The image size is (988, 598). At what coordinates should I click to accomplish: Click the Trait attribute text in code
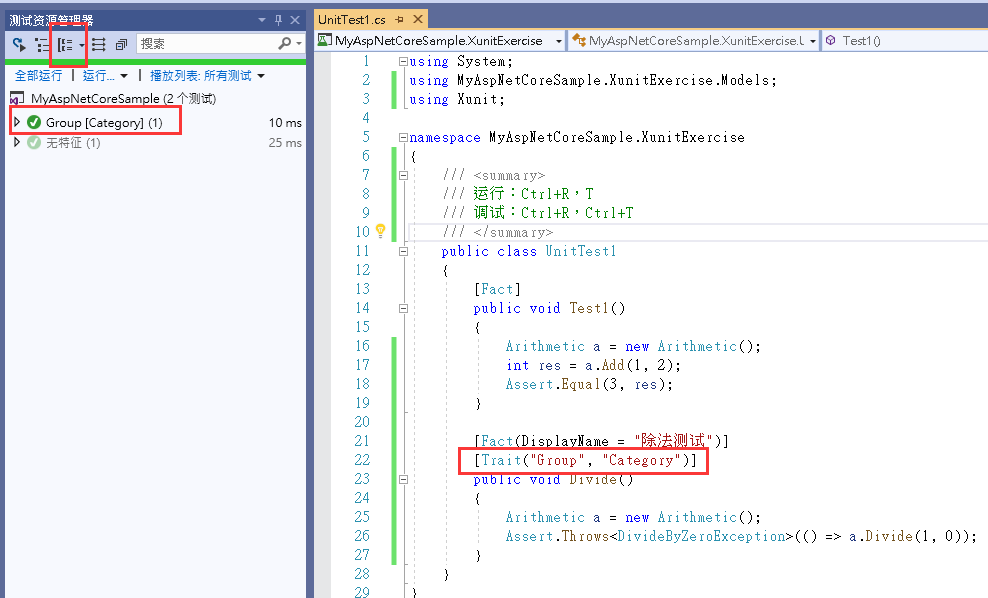click(585, 461)
